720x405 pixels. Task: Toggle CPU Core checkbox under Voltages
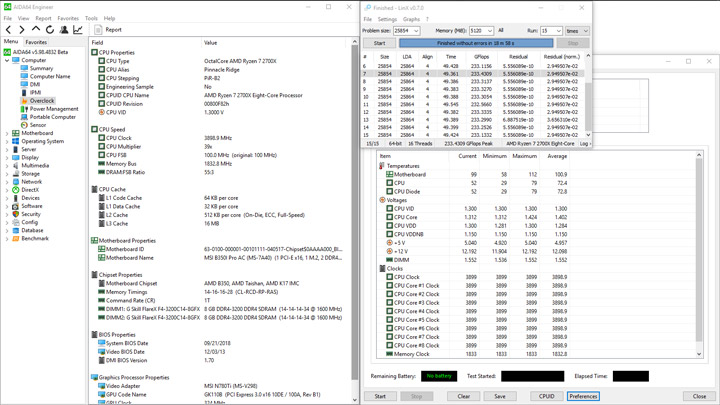389,217
